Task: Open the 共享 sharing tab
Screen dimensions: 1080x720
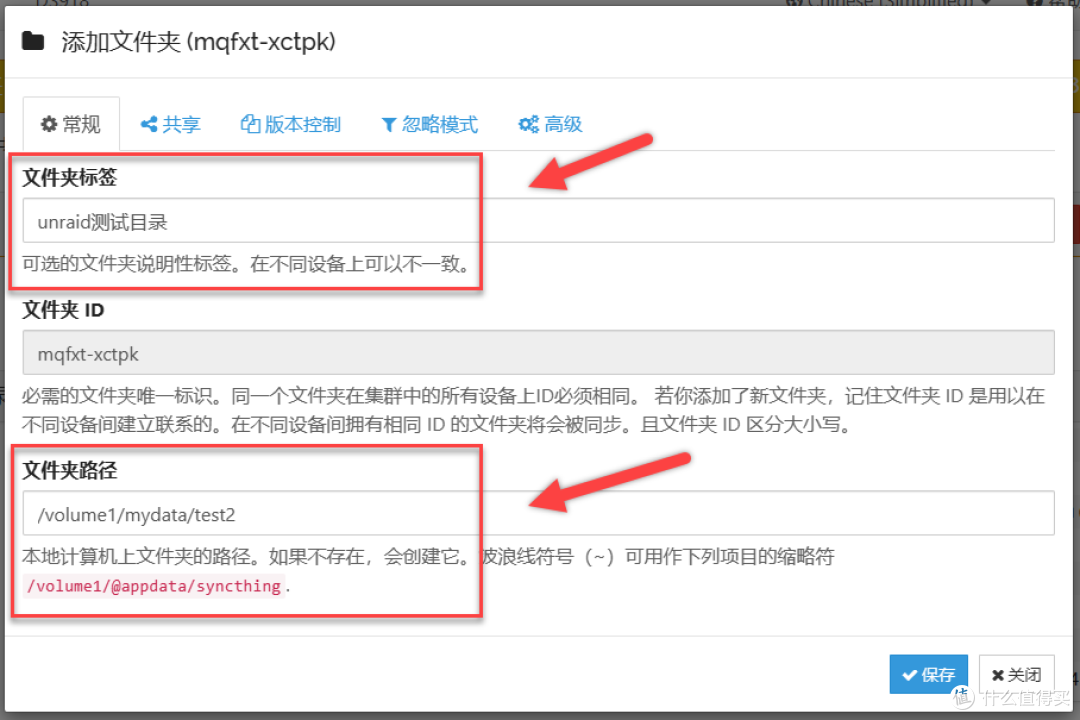Action: tap(170, 124)
